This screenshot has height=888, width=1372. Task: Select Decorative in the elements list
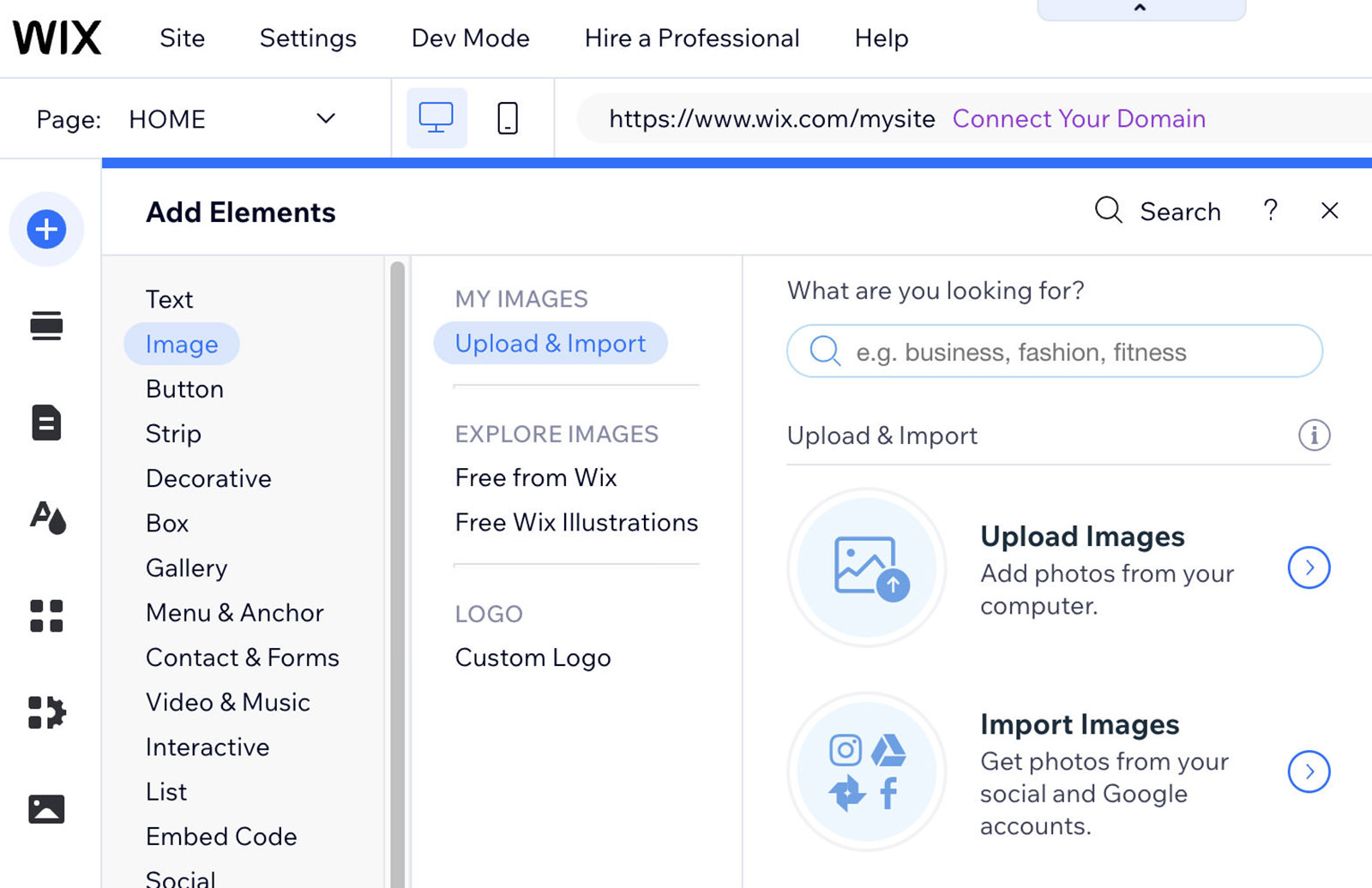[x=208, y=478]
